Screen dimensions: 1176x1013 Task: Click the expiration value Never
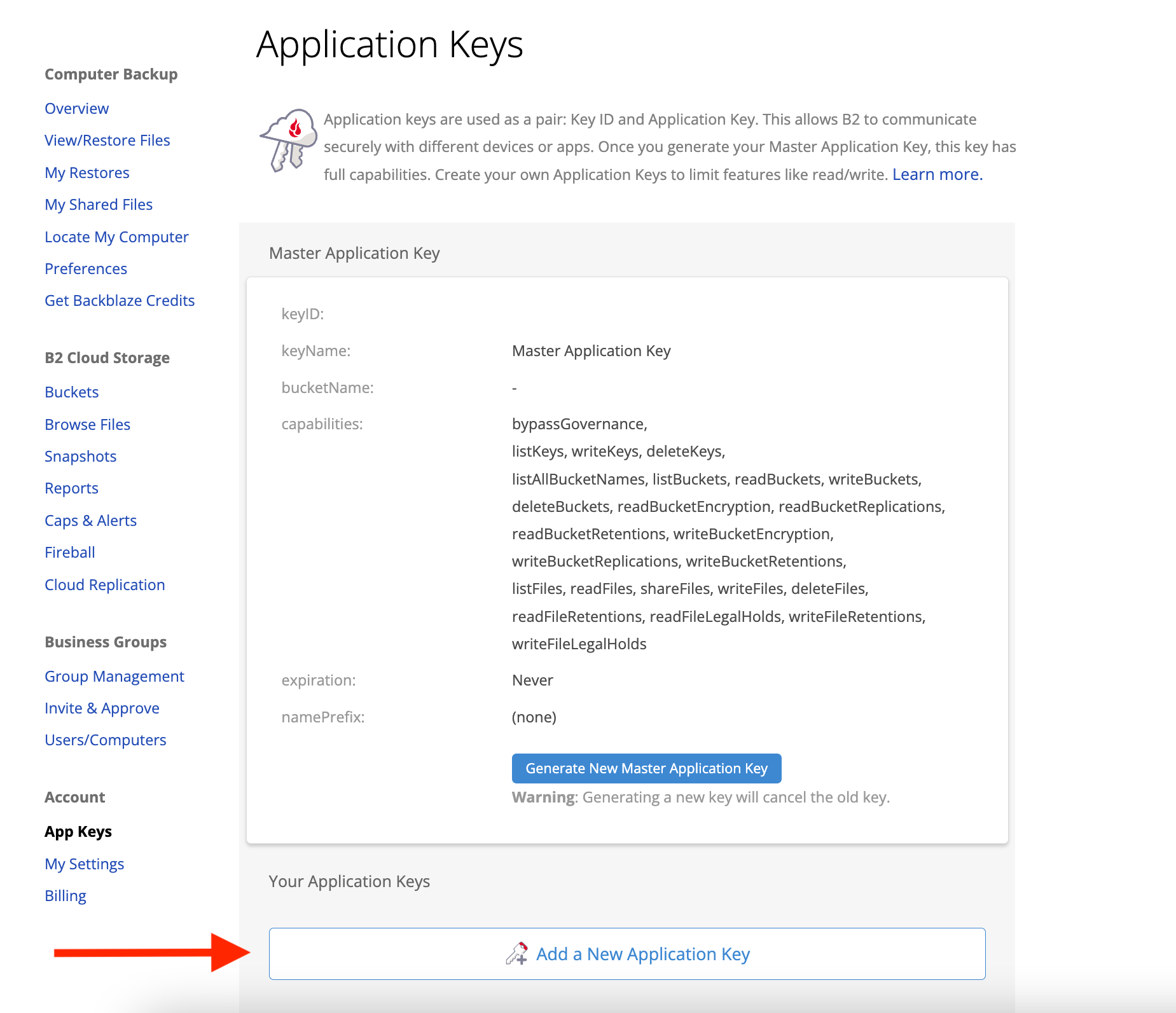pyautogui.click(x=533, y=680)
